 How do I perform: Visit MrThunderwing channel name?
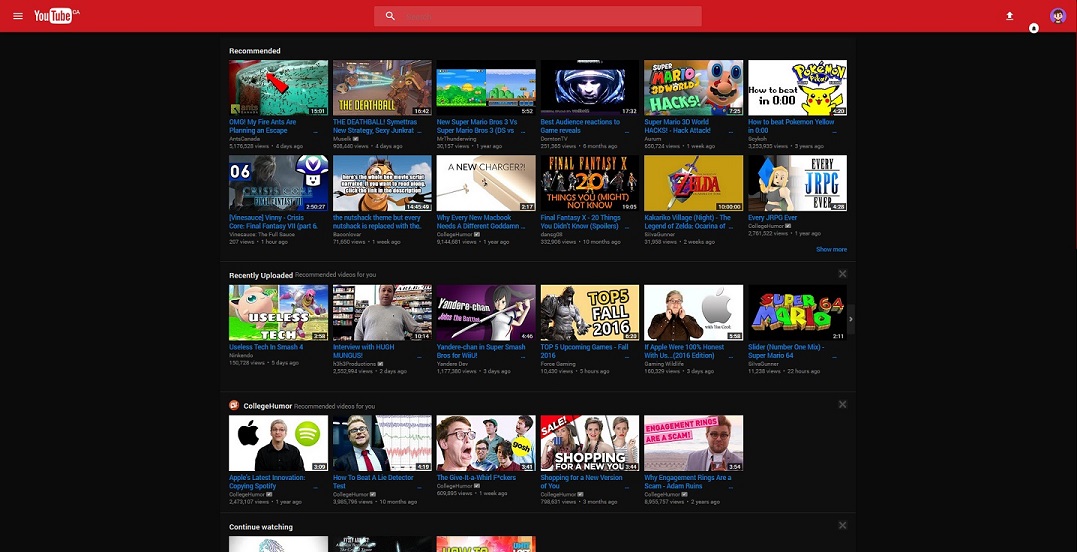click(456, 139)
